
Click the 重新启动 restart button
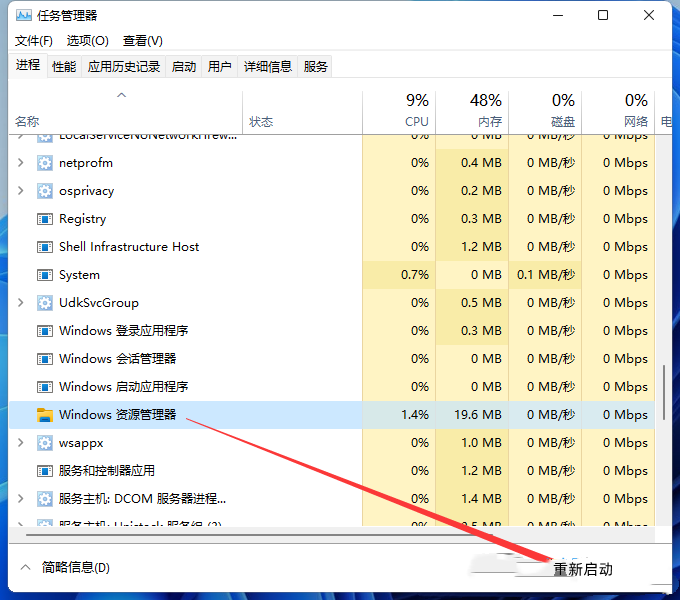(x=582, y=569)
